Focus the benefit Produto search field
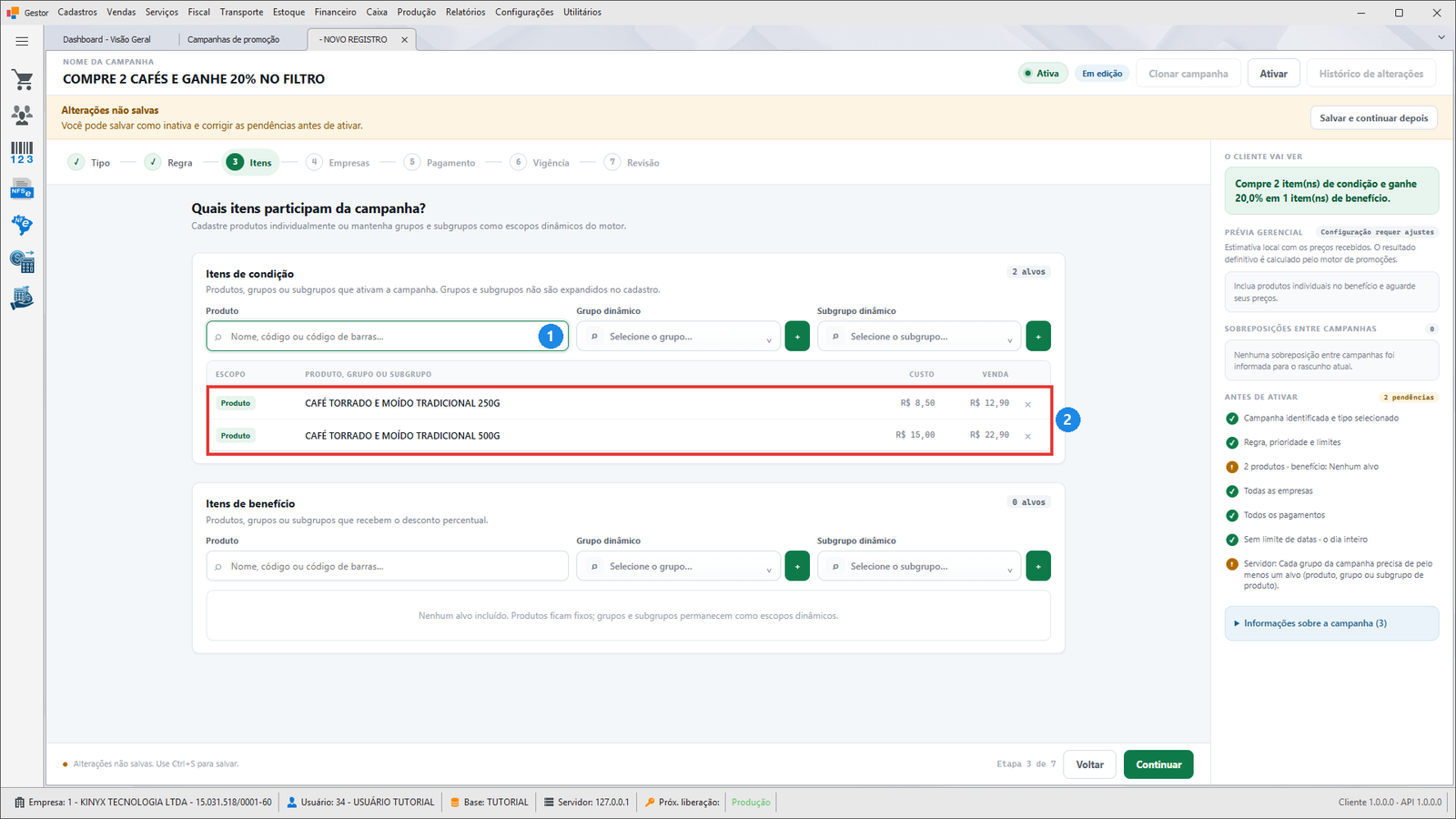 [387, 566]
